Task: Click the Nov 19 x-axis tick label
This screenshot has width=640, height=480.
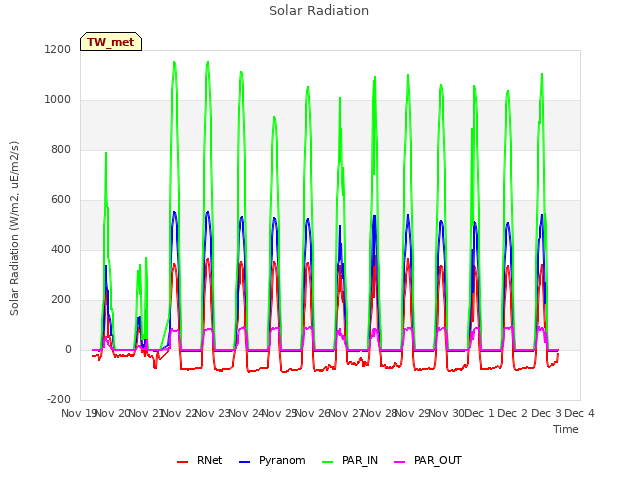Action: pyautogui.click(x=78, y=413)
